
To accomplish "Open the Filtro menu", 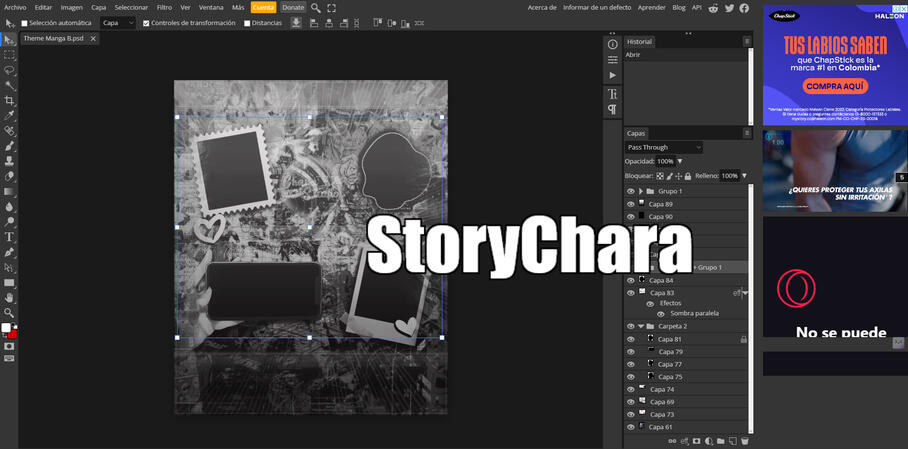I will point(164,7).
